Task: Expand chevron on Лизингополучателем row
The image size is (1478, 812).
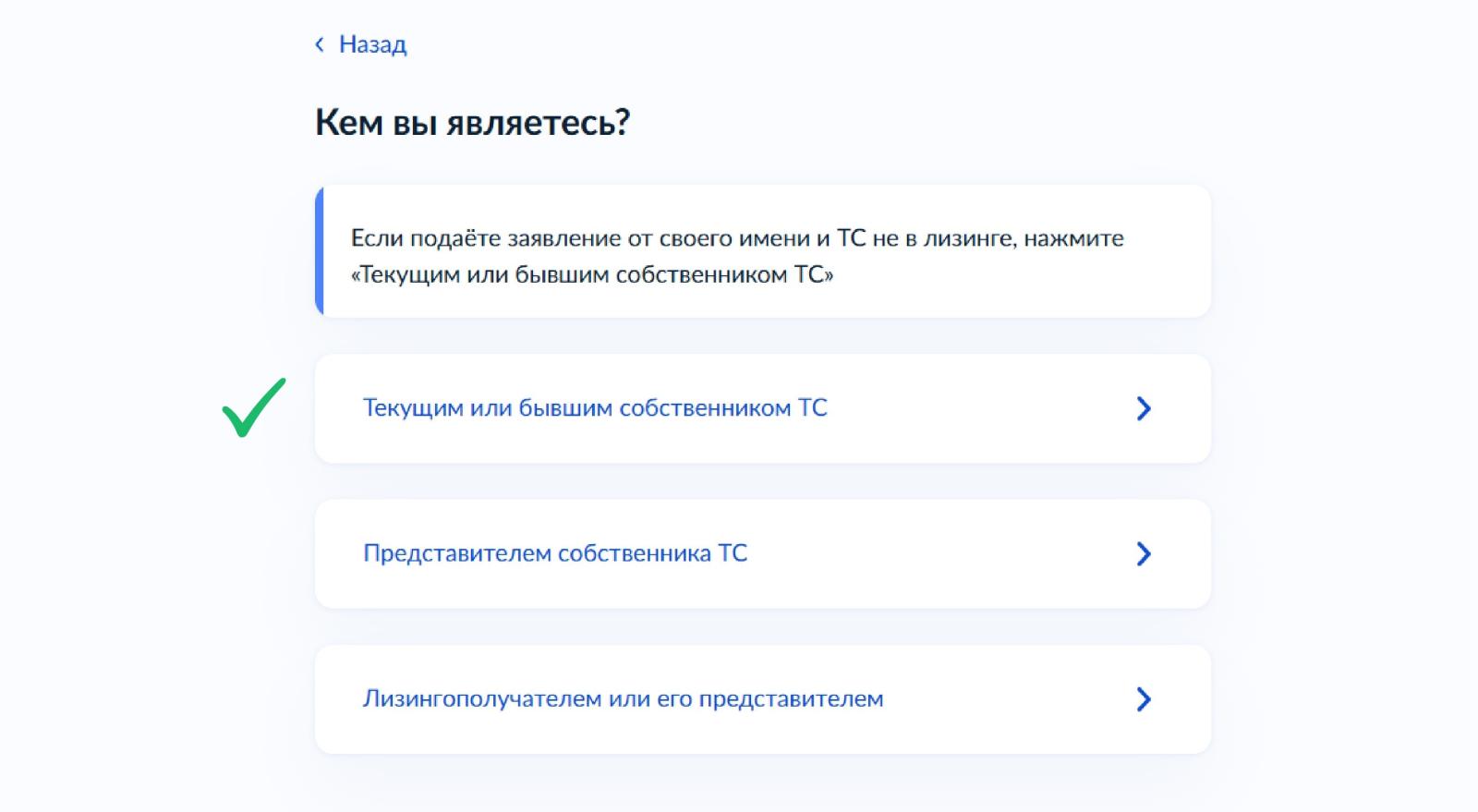Action: 1144,699
